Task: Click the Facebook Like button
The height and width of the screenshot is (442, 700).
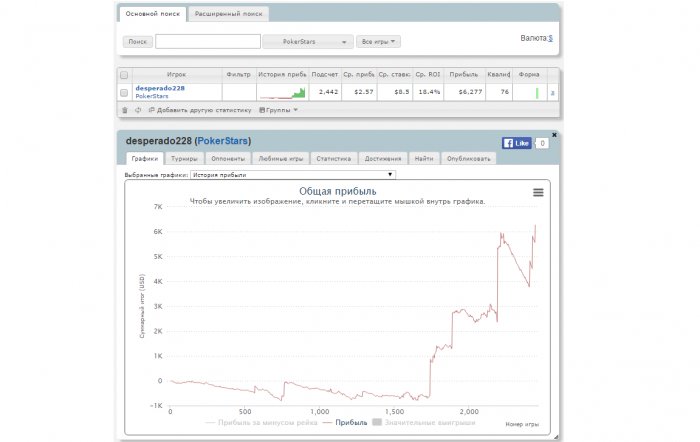Action: tap(517, 143)
